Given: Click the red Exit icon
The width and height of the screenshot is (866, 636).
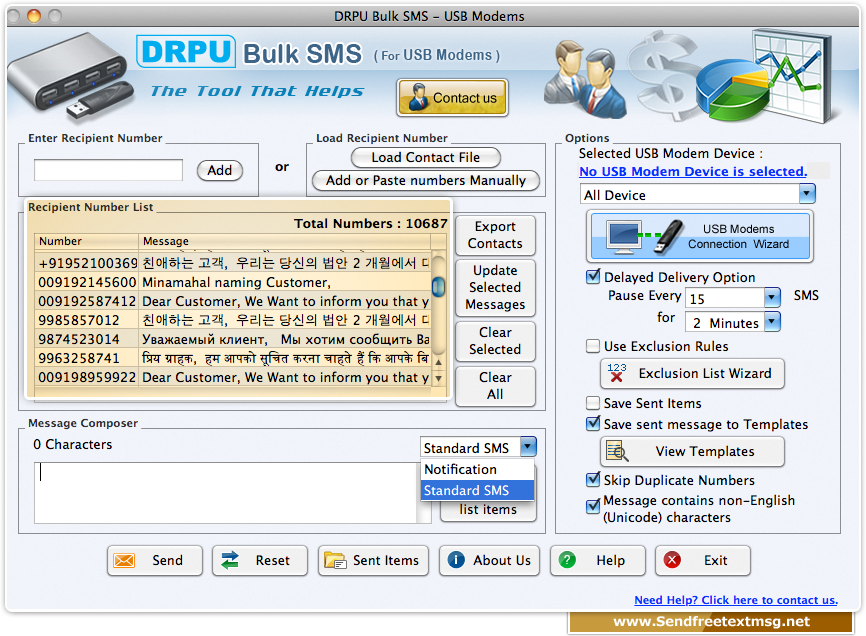Looking at the screenshot, I should (673, 561).
